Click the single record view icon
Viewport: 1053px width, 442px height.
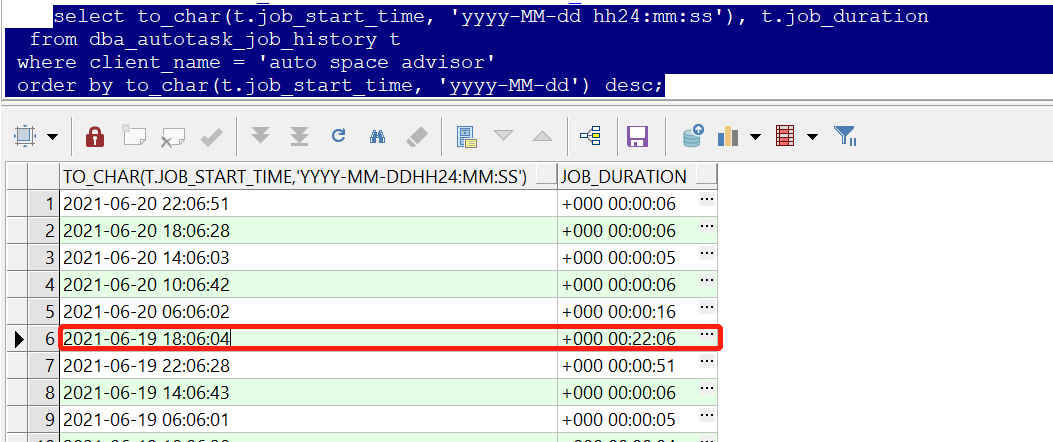(x=466, y=136)
